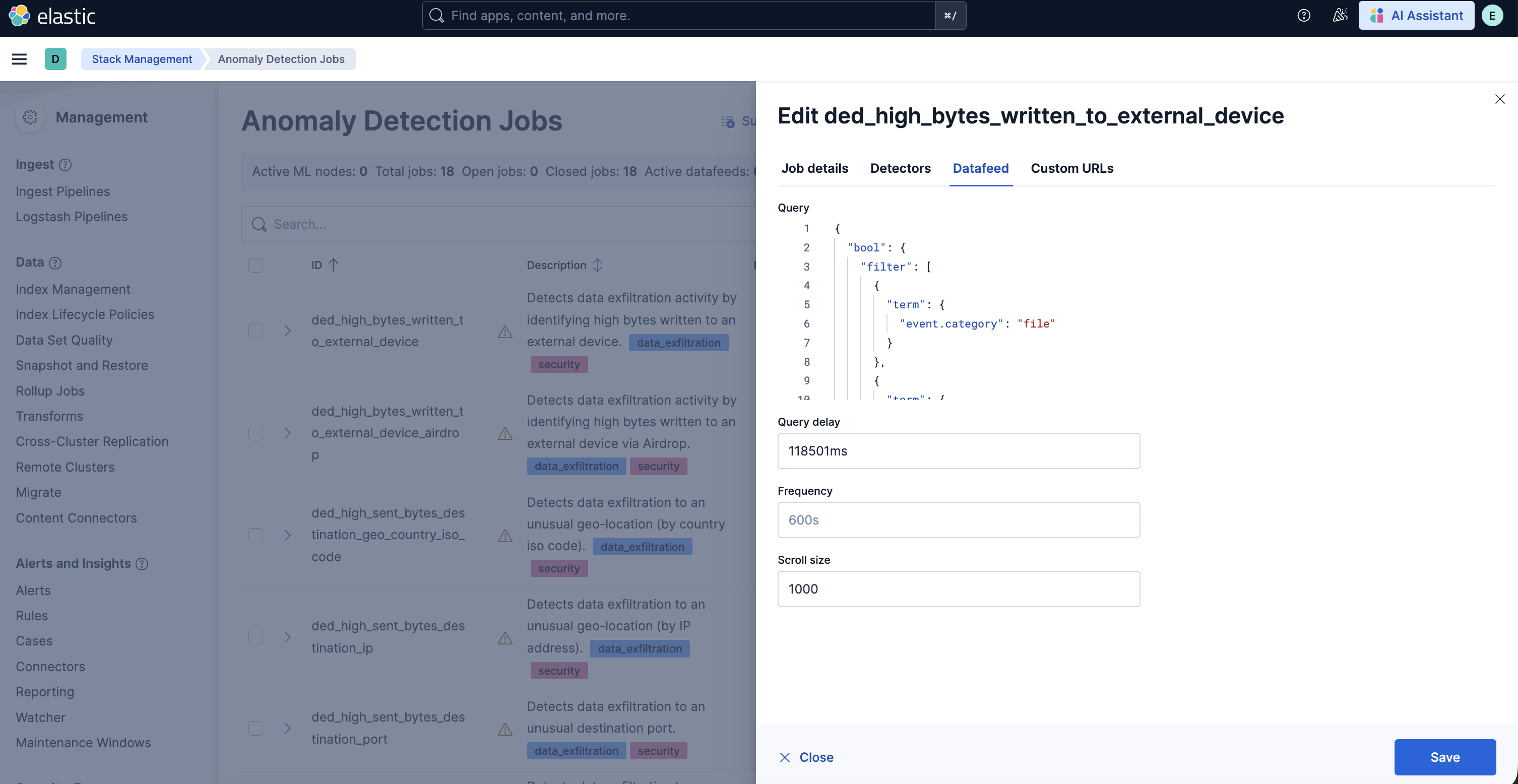
Task: Open the main navigation hamburger menu
Action: click(x=19, y=59)
